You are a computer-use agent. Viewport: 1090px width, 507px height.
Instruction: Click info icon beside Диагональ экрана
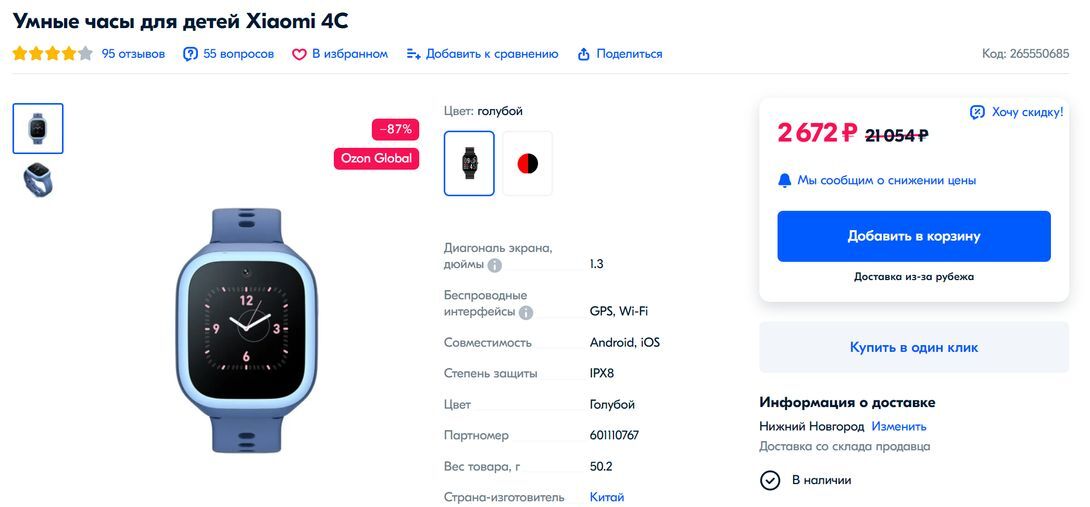[x=494, y=265]
